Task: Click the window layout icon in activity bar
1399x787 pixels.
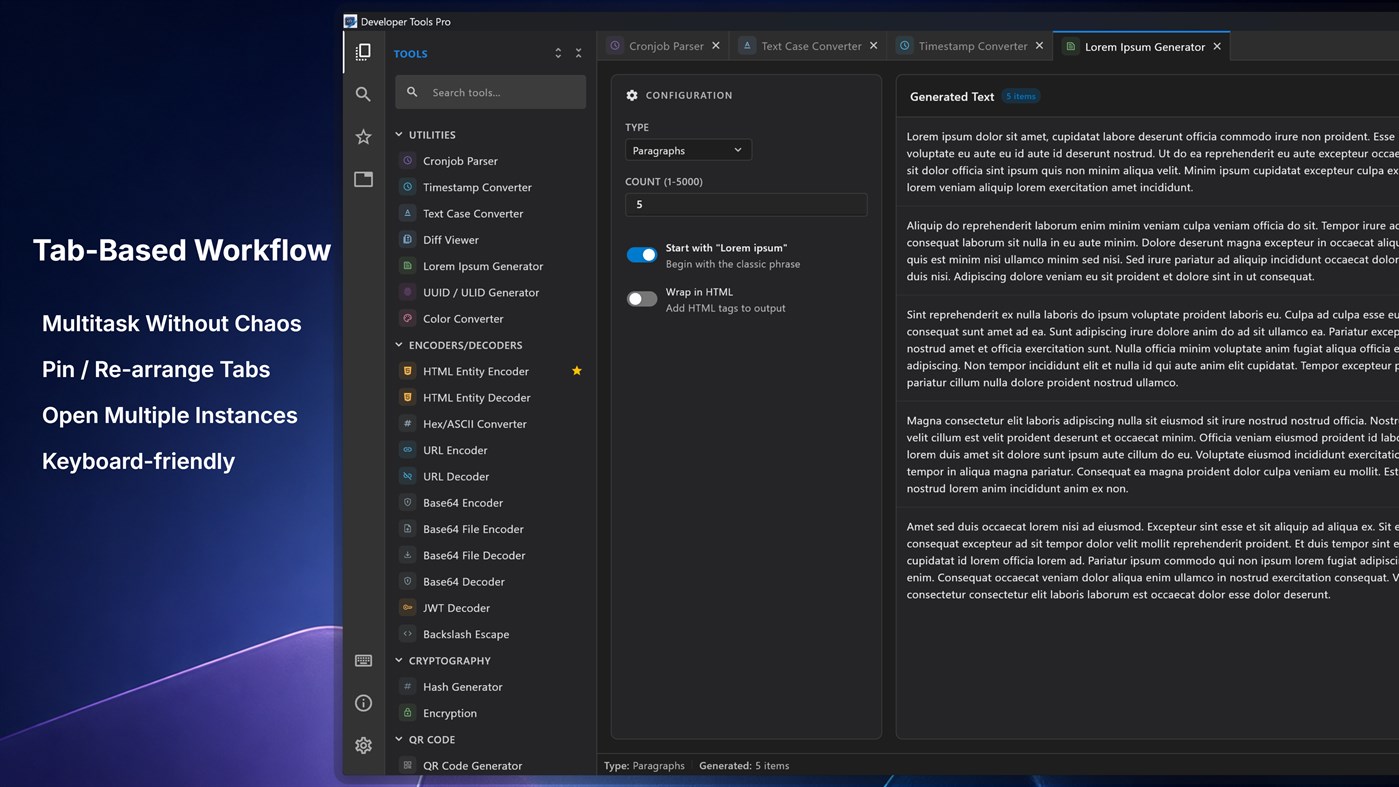Action: click(363, 179)
